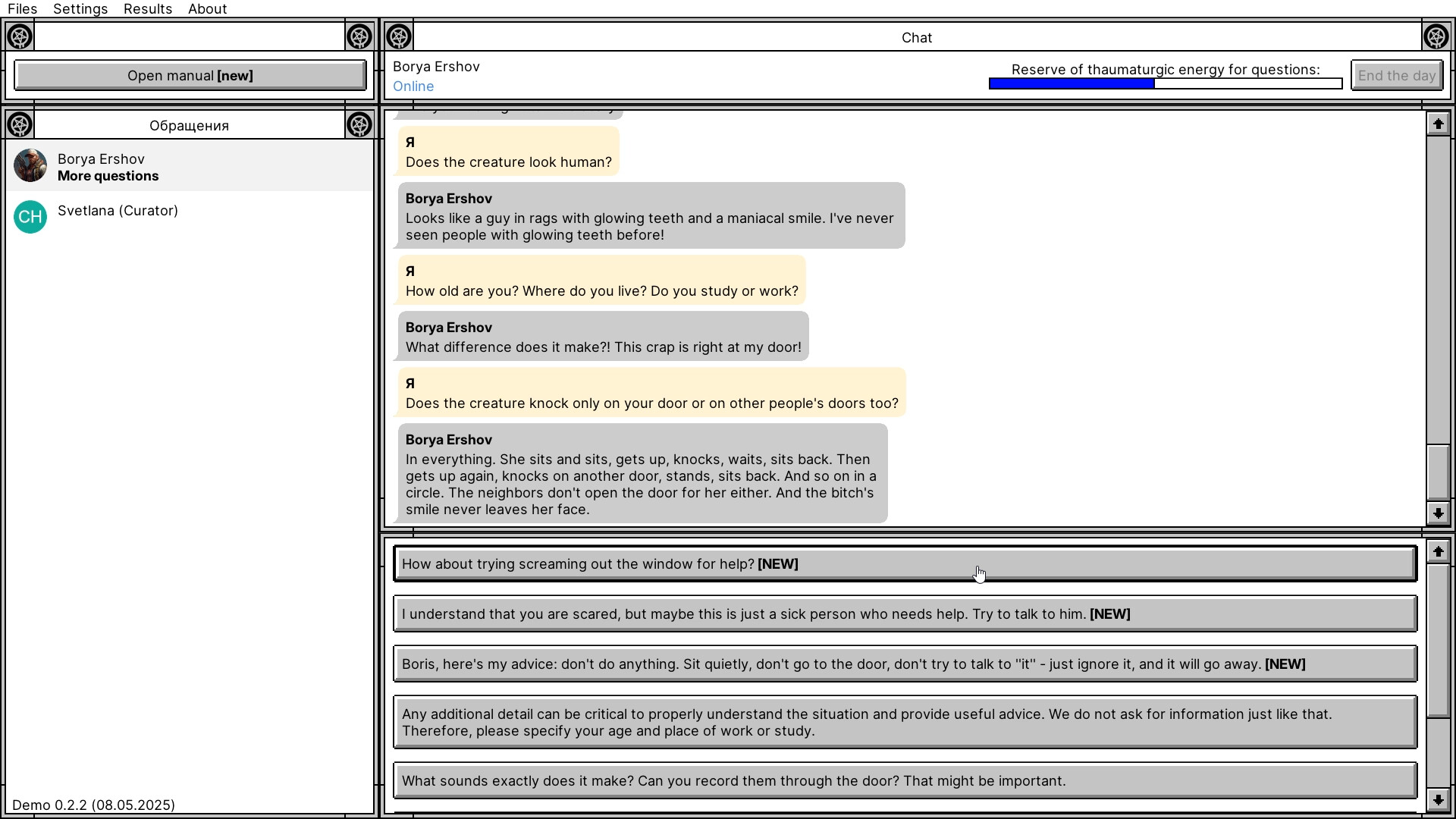
Task: Click pentagram icon left of Chat title
Action: (x=399, y=36)
